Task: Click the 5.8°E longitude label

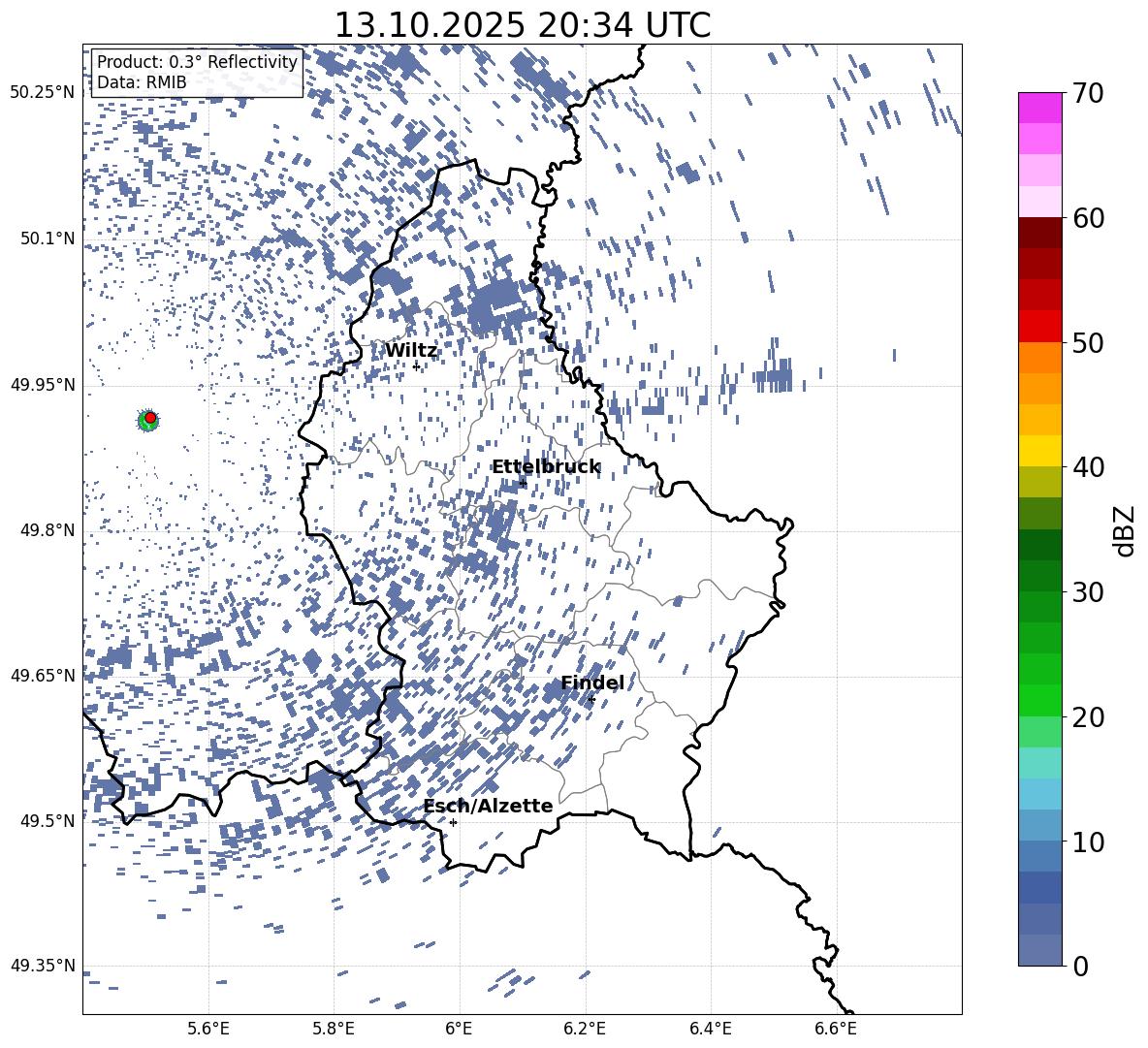Action: (334, 1029)
